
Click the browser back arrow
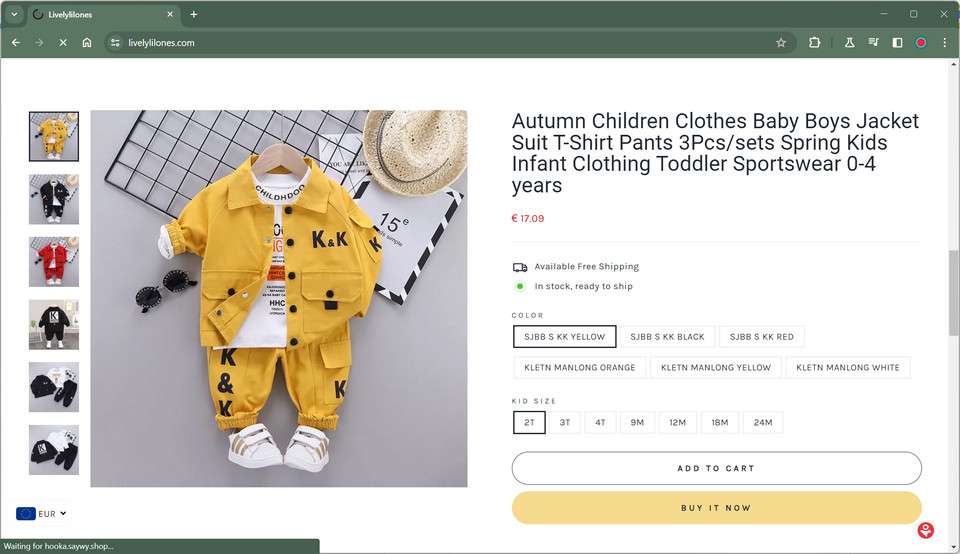click(x=15, y=43)
